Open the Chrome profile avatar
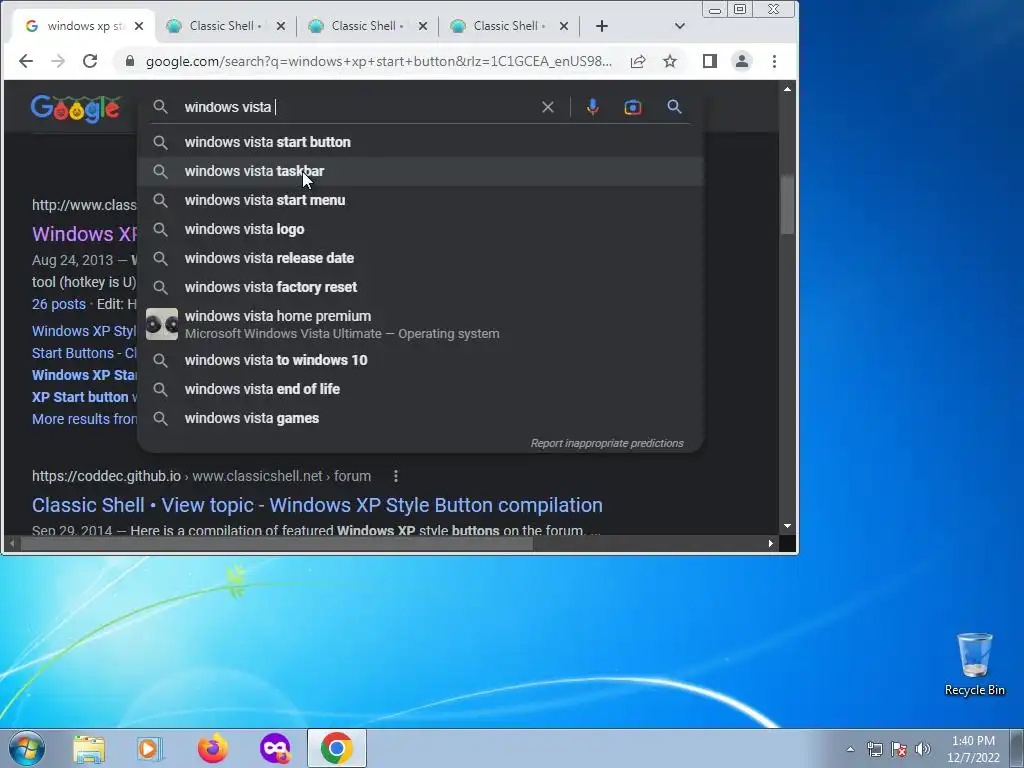1024x768 pixels. 742,61
